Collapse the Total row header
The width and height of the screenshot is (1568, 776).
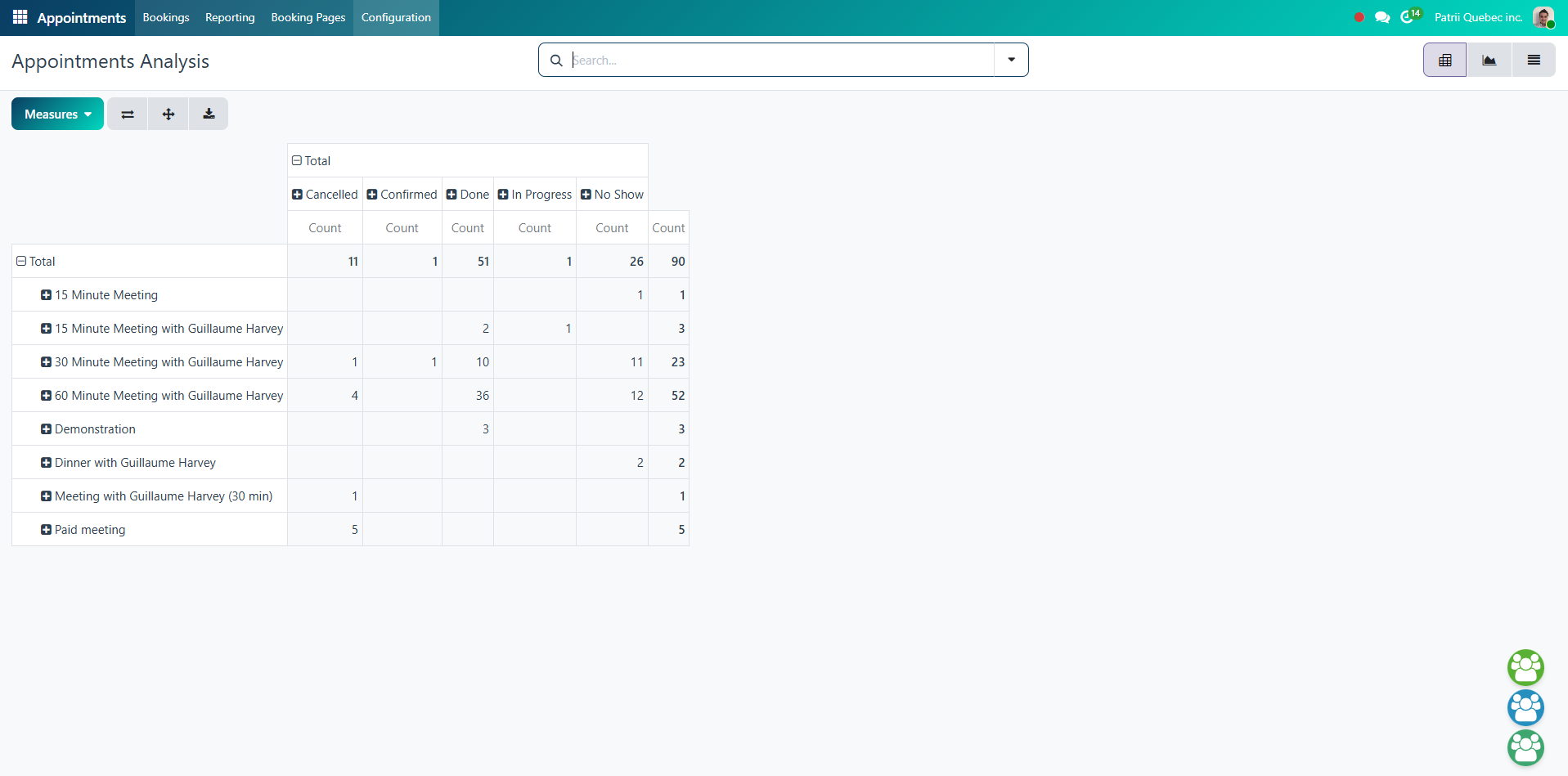pyautogui.click(x=36, y=262)
